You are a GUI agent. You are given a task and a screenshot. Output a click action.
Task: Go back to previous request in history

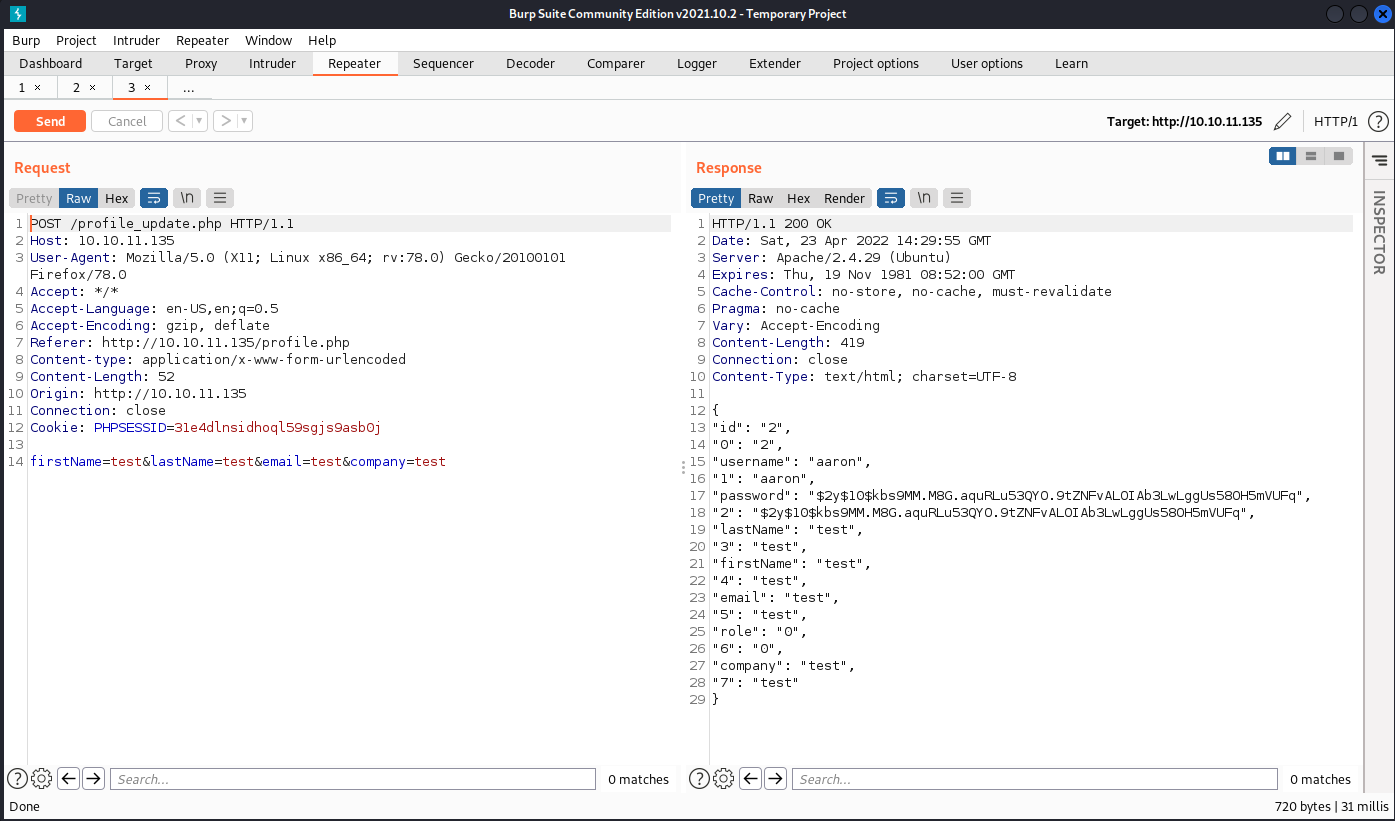point(180,121)
